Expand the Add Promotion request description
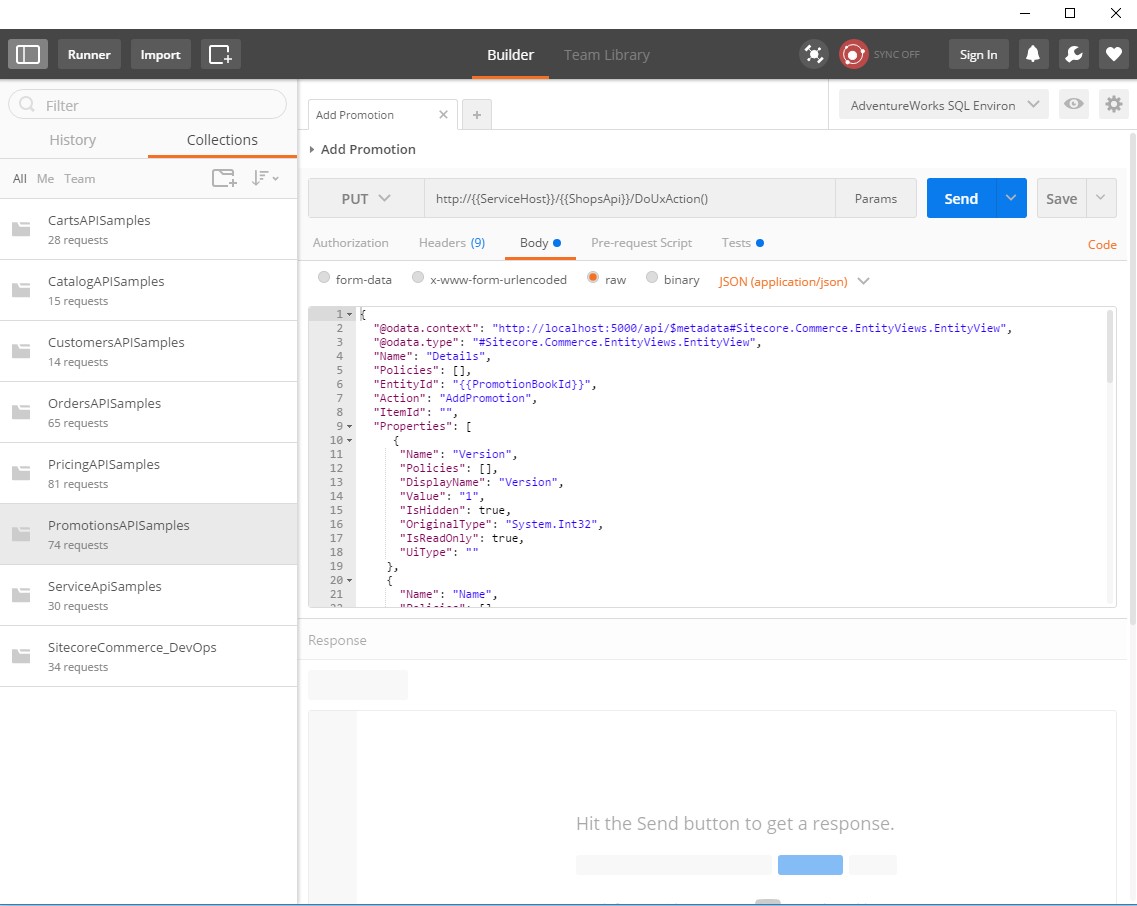This screenshot has width=1137, height=906. click(x=312, y=149)
